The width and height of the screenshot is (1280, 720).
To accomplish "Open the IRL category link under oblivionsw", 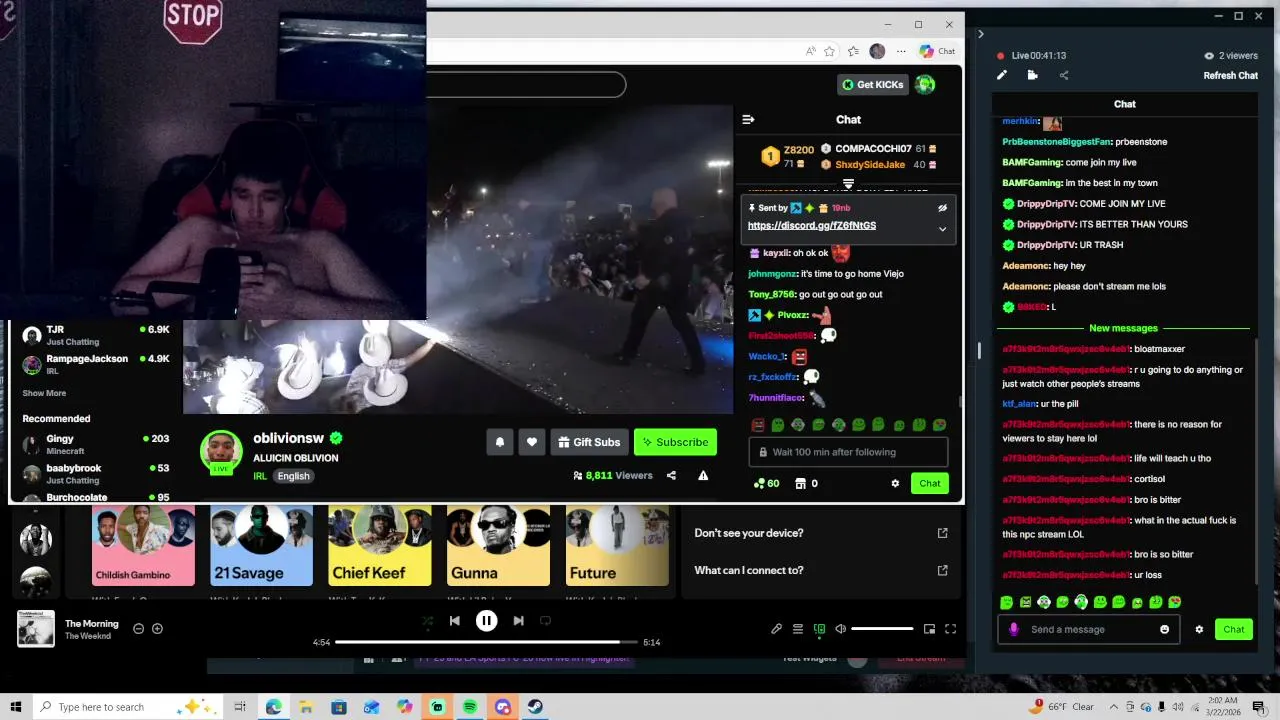I will click(x=260, y=476).
